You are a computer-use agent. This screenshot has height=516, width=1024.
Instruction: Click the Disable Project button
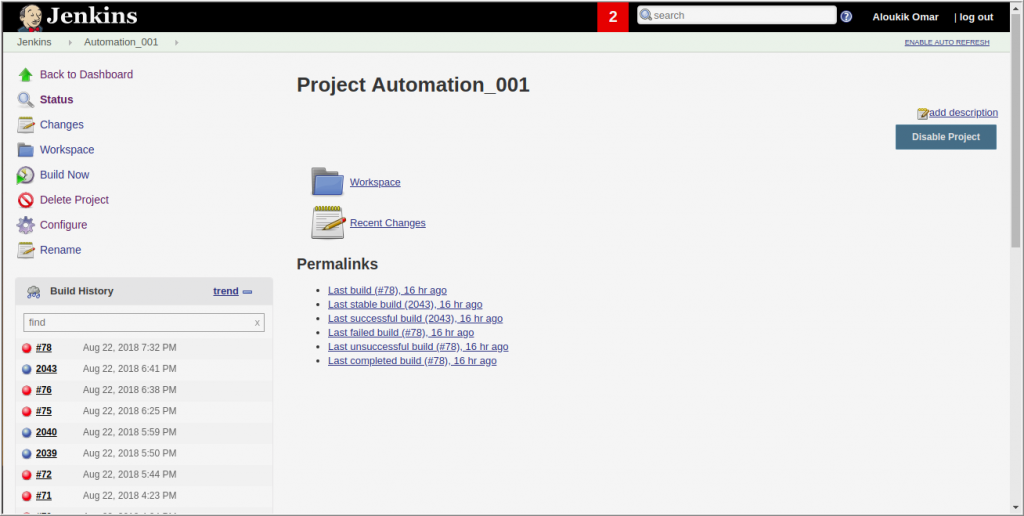pos(946,137)
